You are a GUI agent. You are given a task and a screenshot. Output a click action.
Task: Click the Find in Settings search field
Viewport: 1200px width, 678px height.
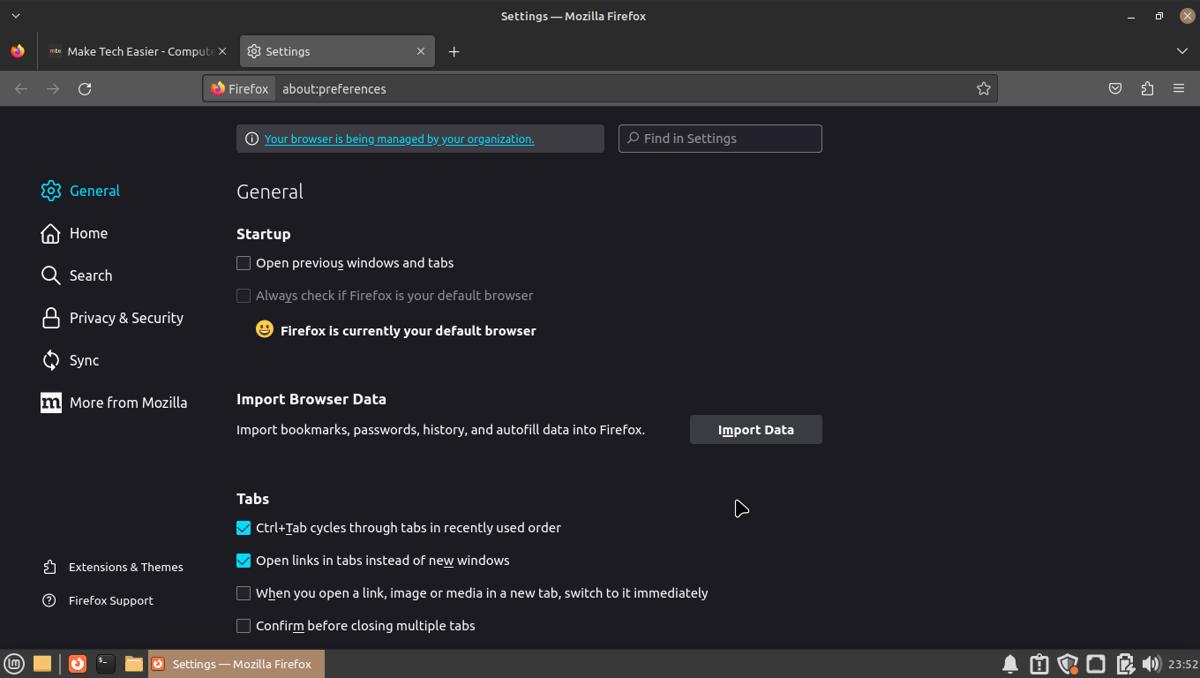pos(720,137)
